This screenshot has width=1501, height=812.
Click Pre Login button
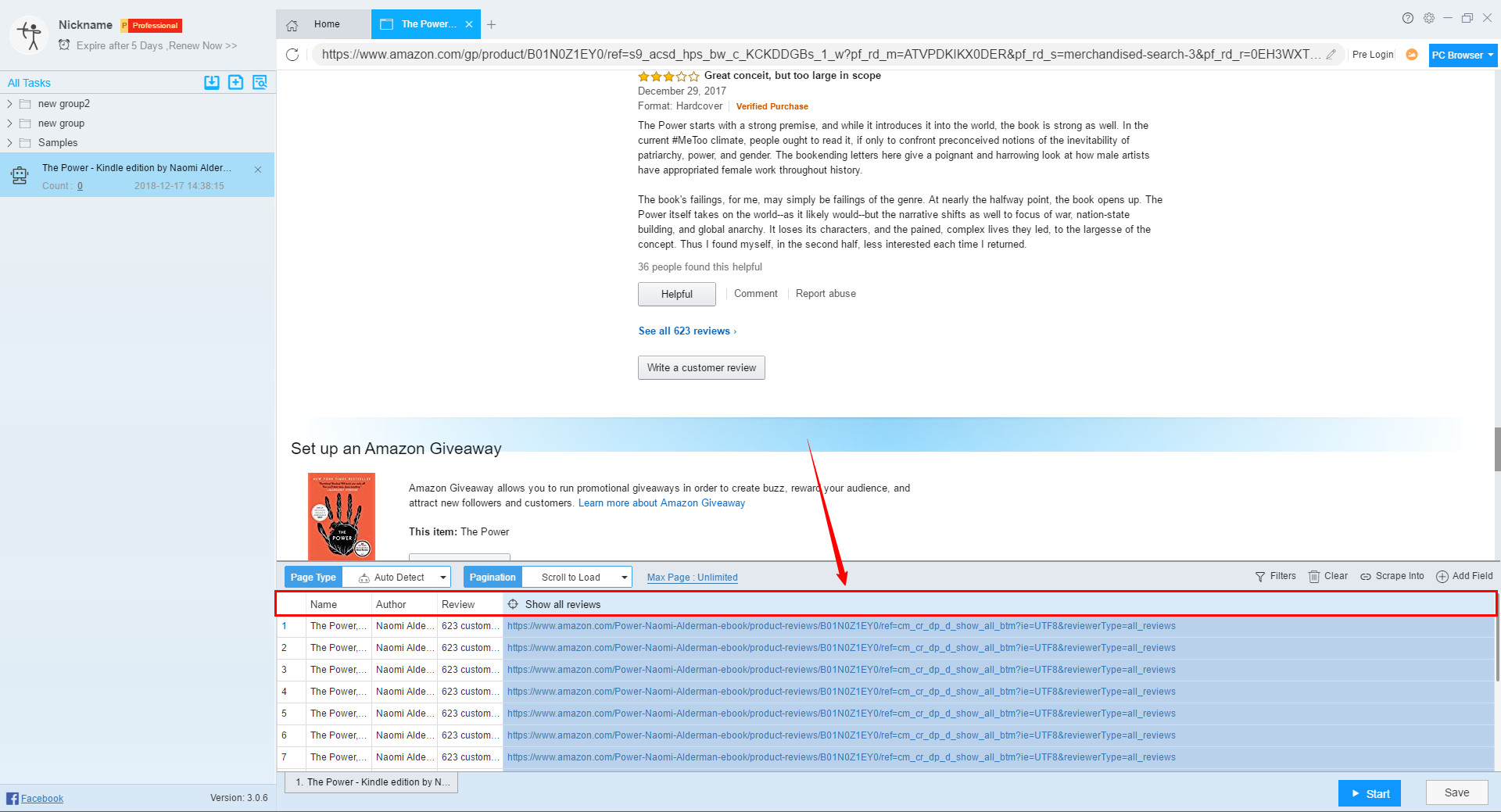(1373, 55)
